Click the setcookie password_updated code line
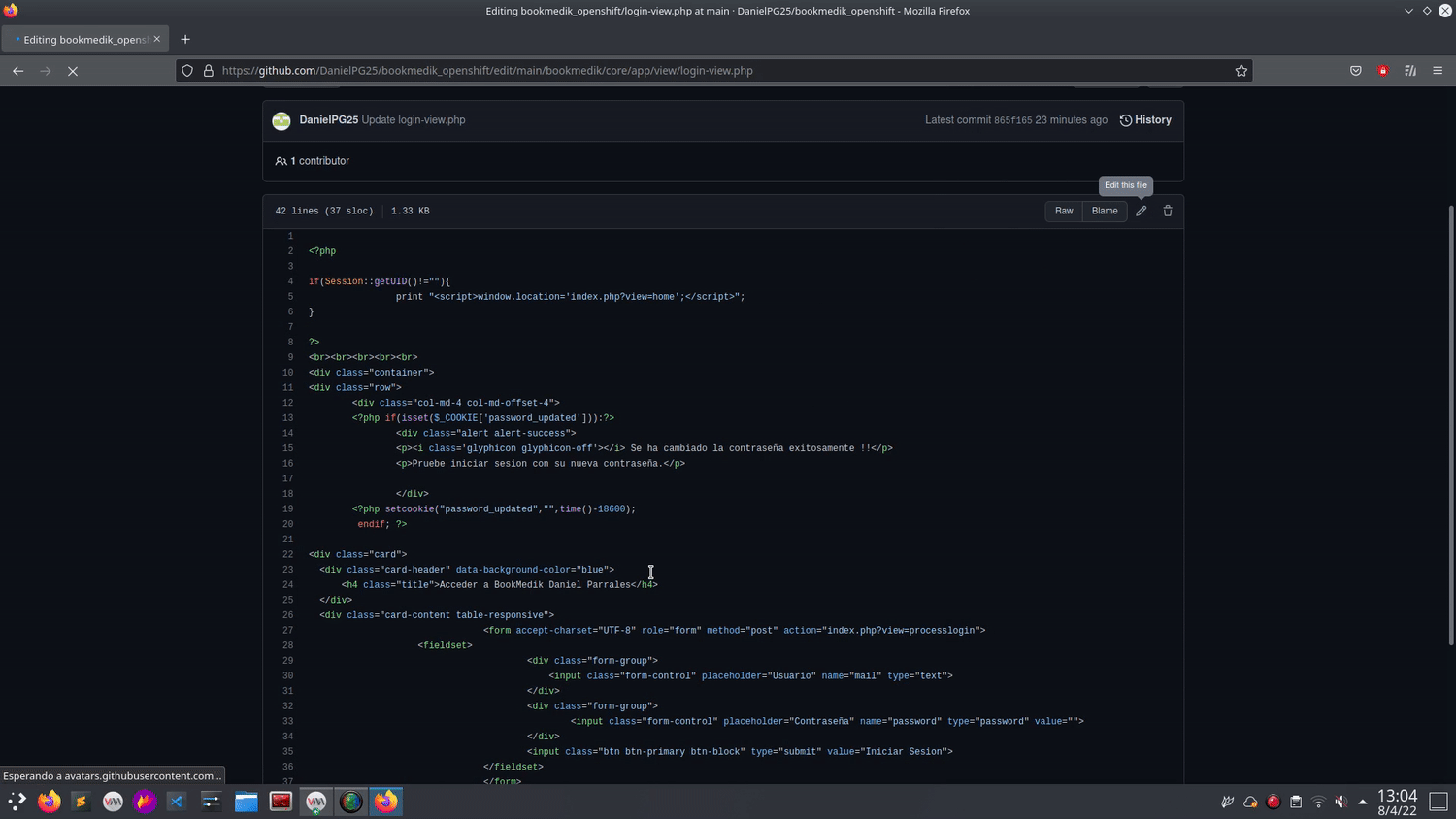Viewport: 1456px width, 819px height. point(494,509)
